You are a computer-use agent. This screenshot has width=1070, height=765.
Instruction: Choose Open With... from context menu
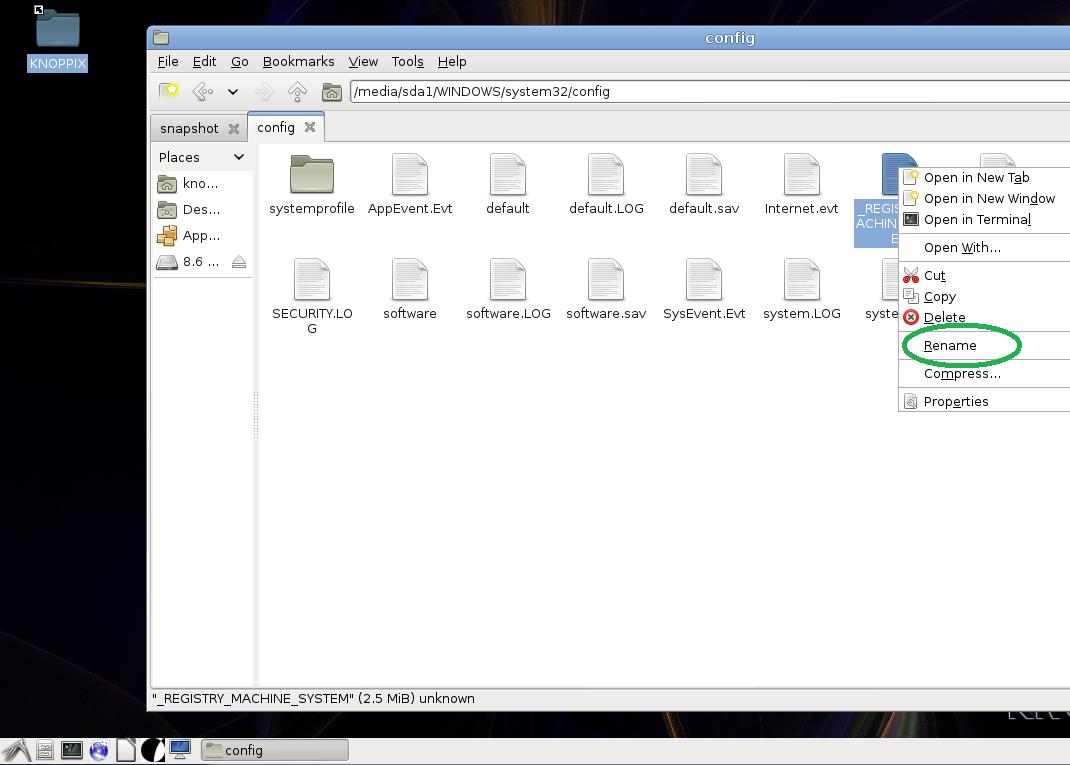[984, 248]
